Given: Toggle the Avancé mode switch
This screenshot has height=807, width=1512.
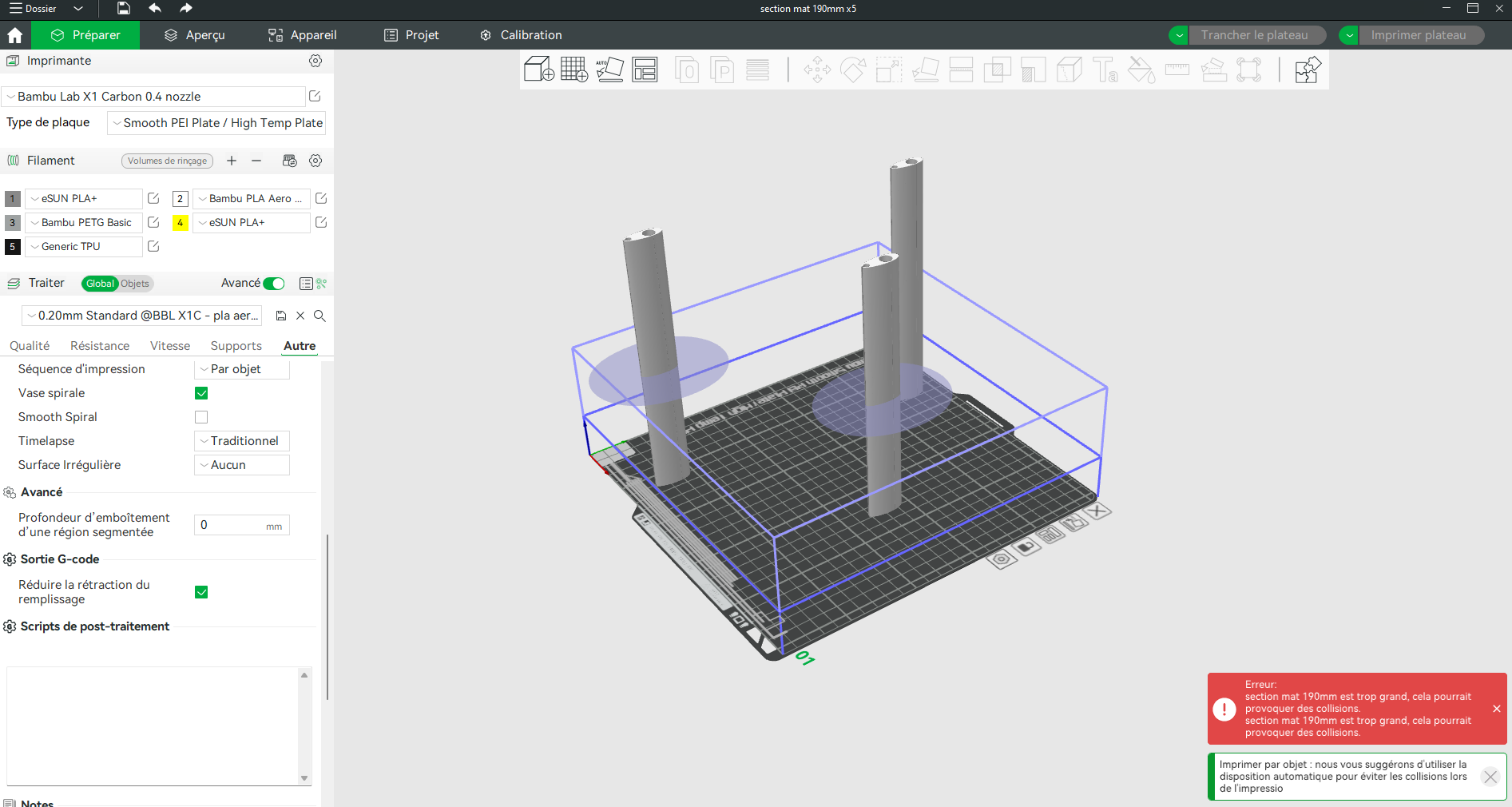Looking at the screenshot, I should (274, 284).
